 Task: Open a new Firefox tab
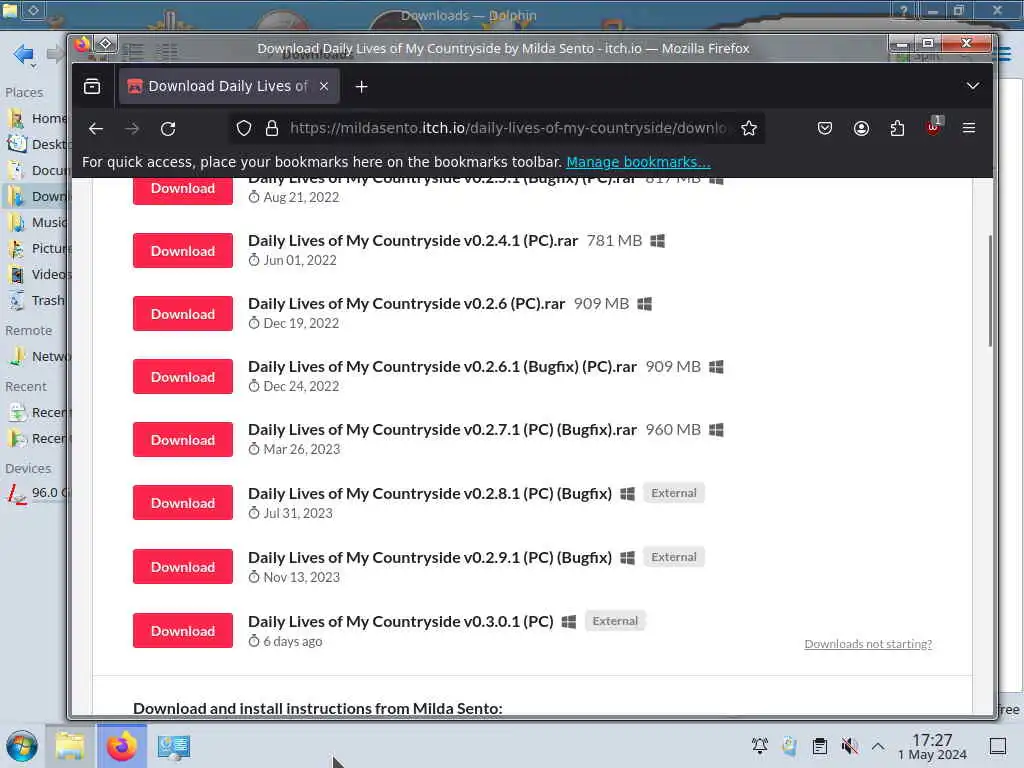[x=361, y=86]
